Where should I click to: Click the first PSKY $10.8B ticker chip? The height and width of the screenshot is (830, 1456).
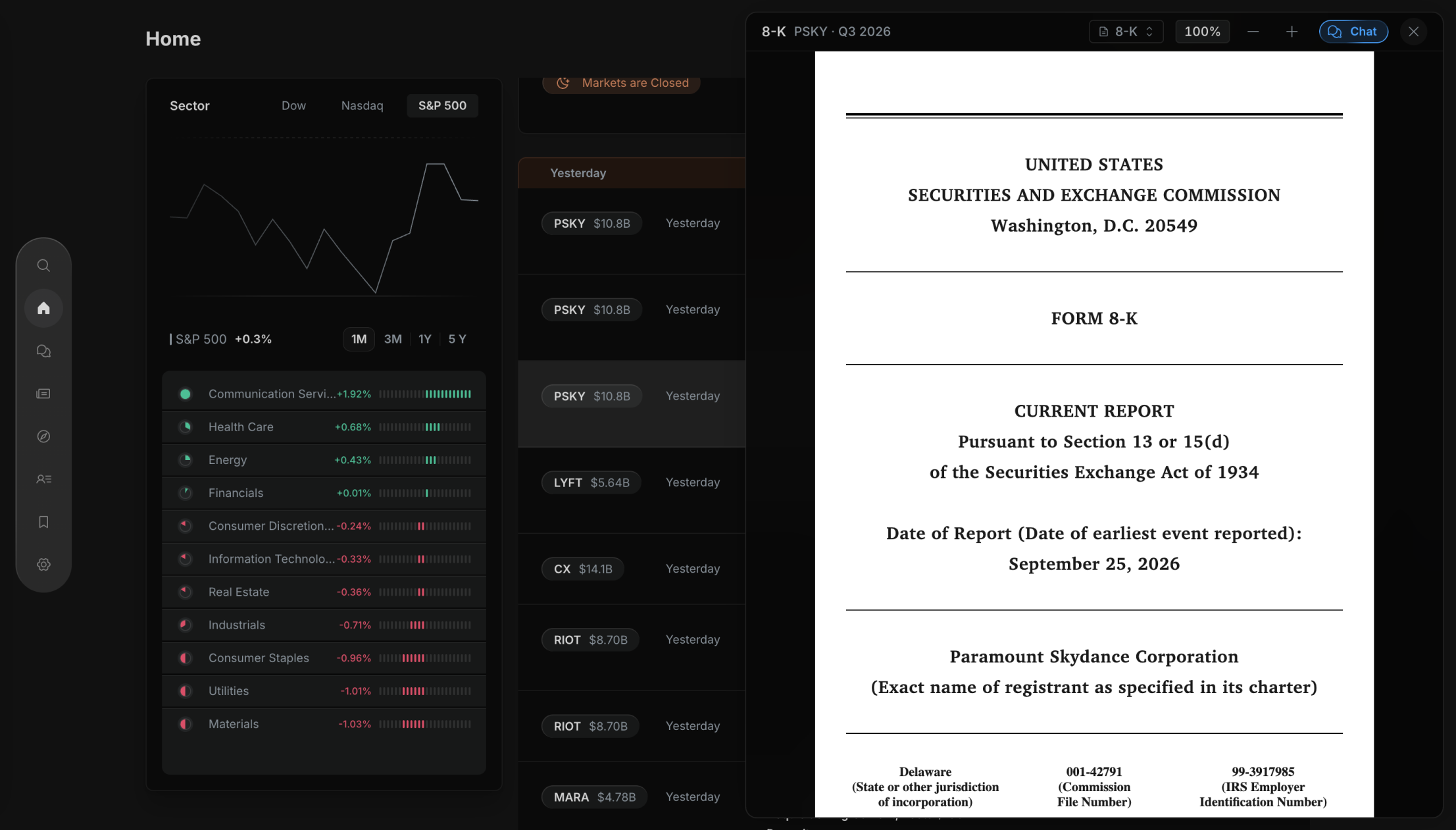pos(591,223)
